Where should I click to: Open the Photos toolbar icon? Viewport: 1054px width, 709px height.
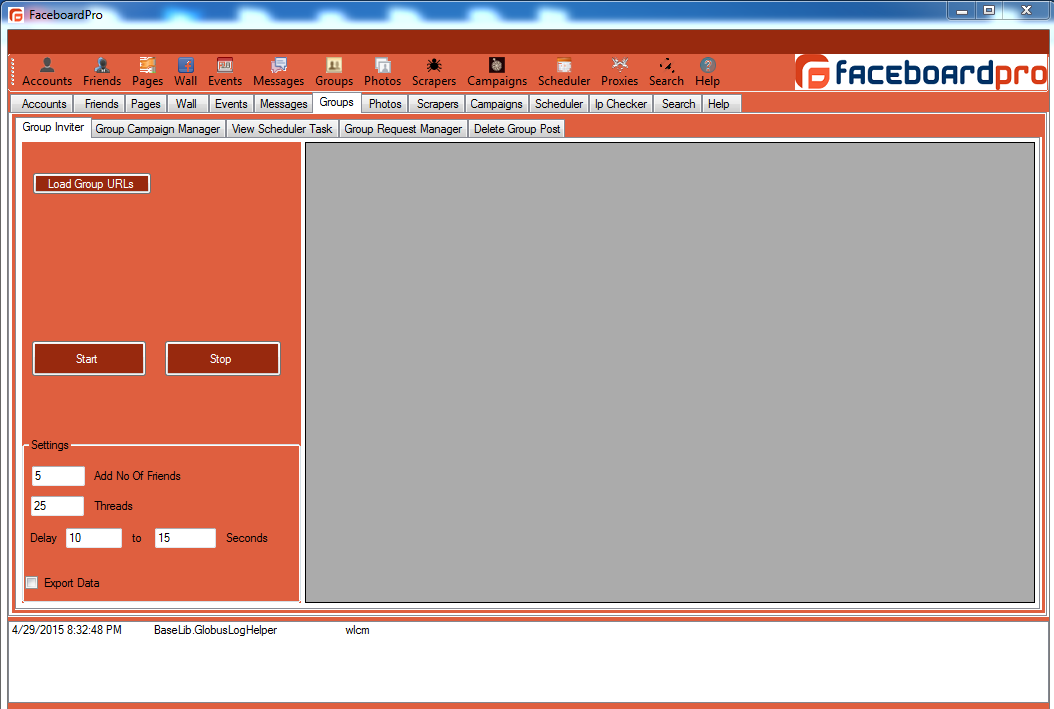[x=382, y=72]
